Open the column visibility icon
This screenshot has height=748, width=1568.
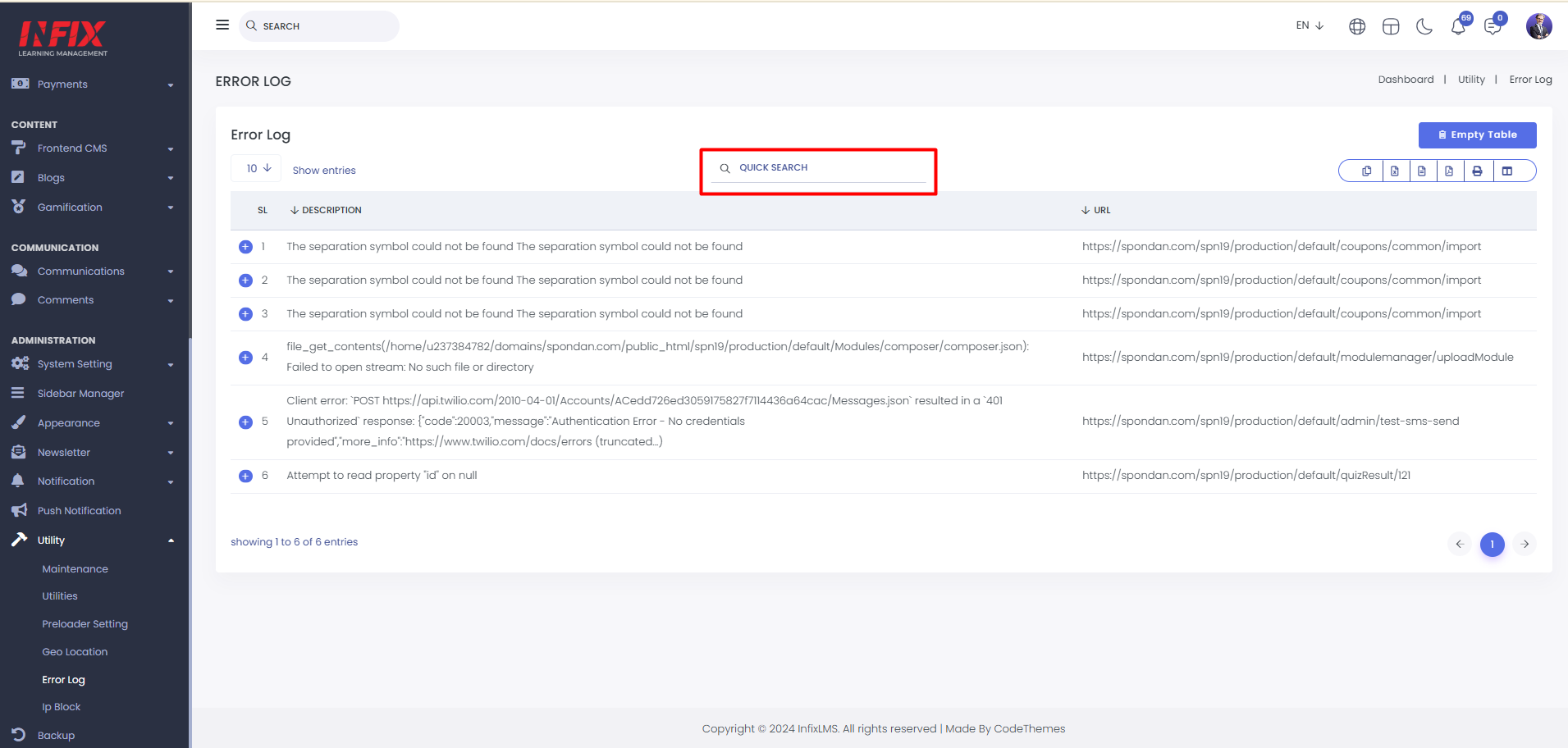(x=1507, y=171)
